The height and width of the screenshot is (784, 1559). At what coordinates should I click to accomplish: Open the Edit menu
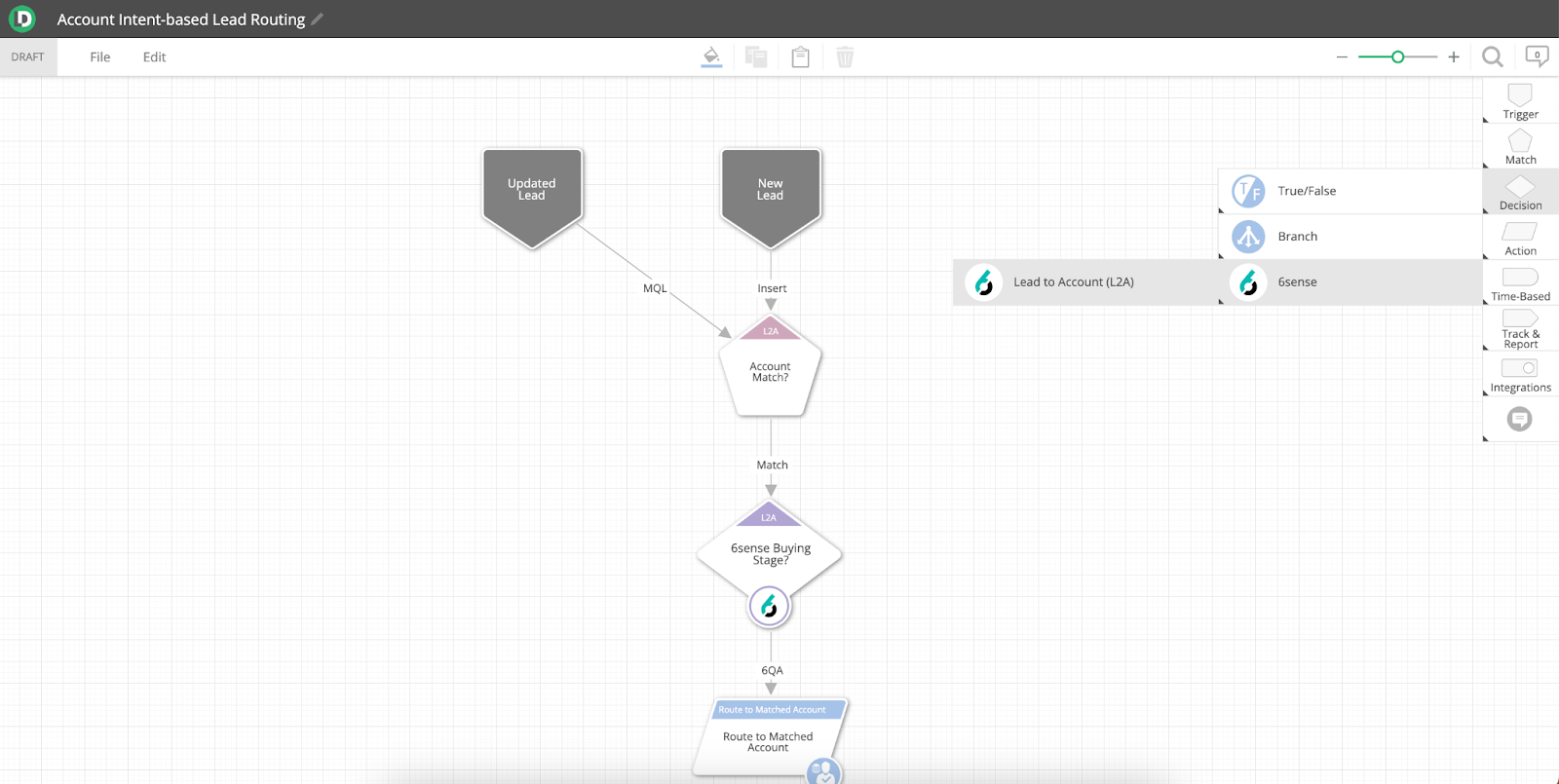[x=154, y=57]
